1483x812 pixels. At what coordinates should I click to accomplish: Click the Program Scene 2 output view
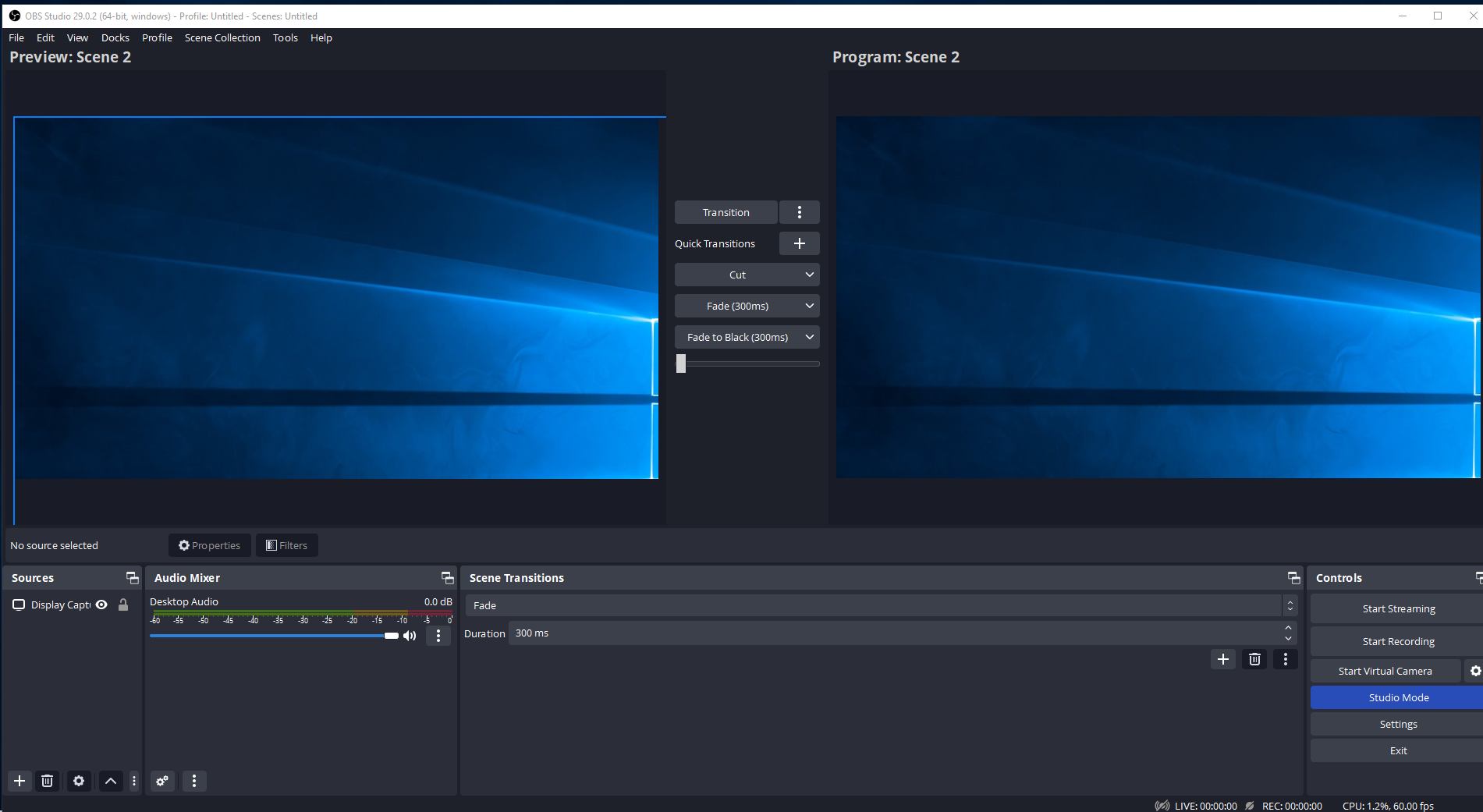point(1158,297)
